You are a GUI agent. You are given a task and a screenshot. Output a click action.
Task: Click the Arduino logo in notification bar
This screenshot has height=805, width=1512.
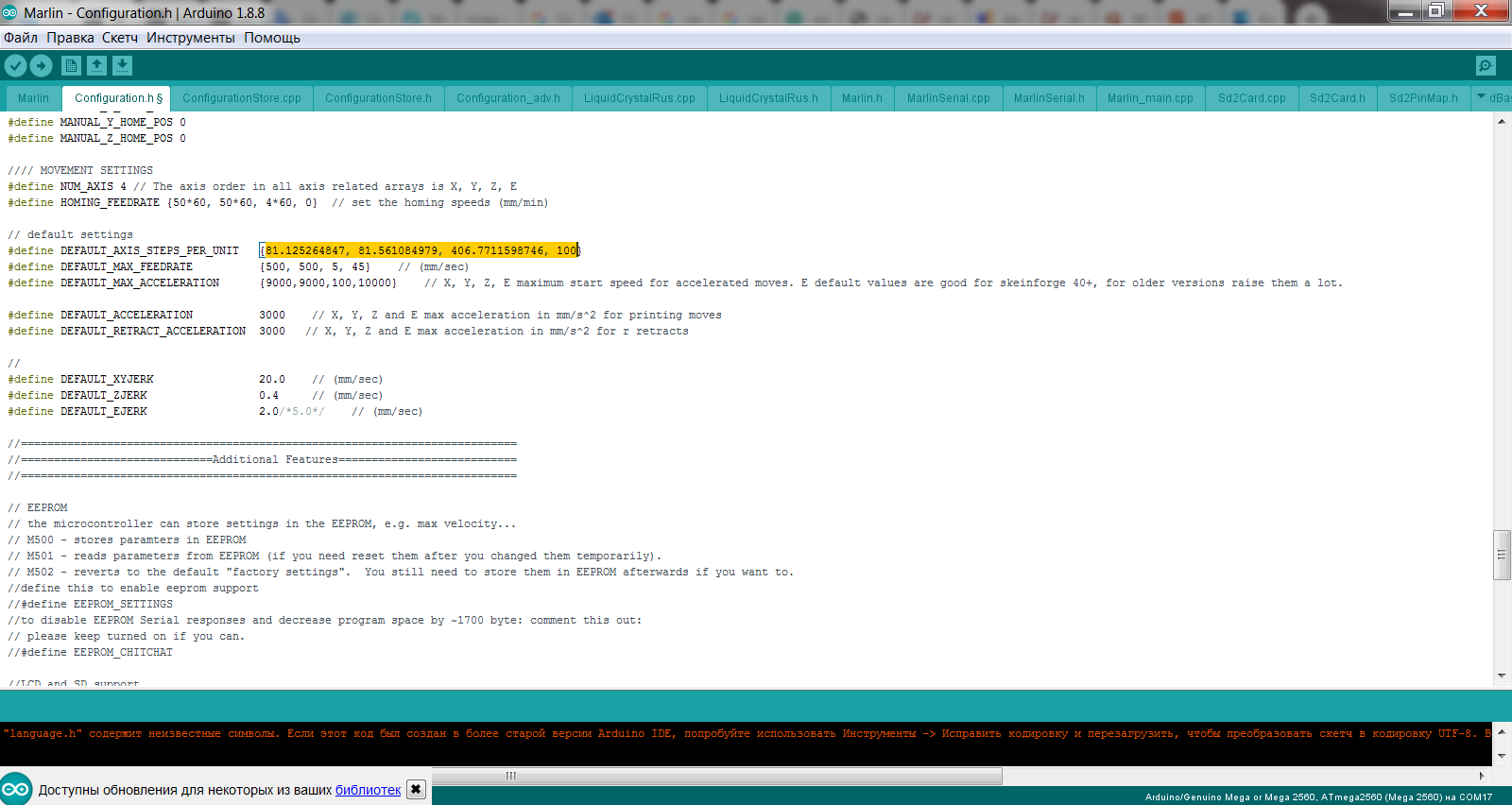16,790
